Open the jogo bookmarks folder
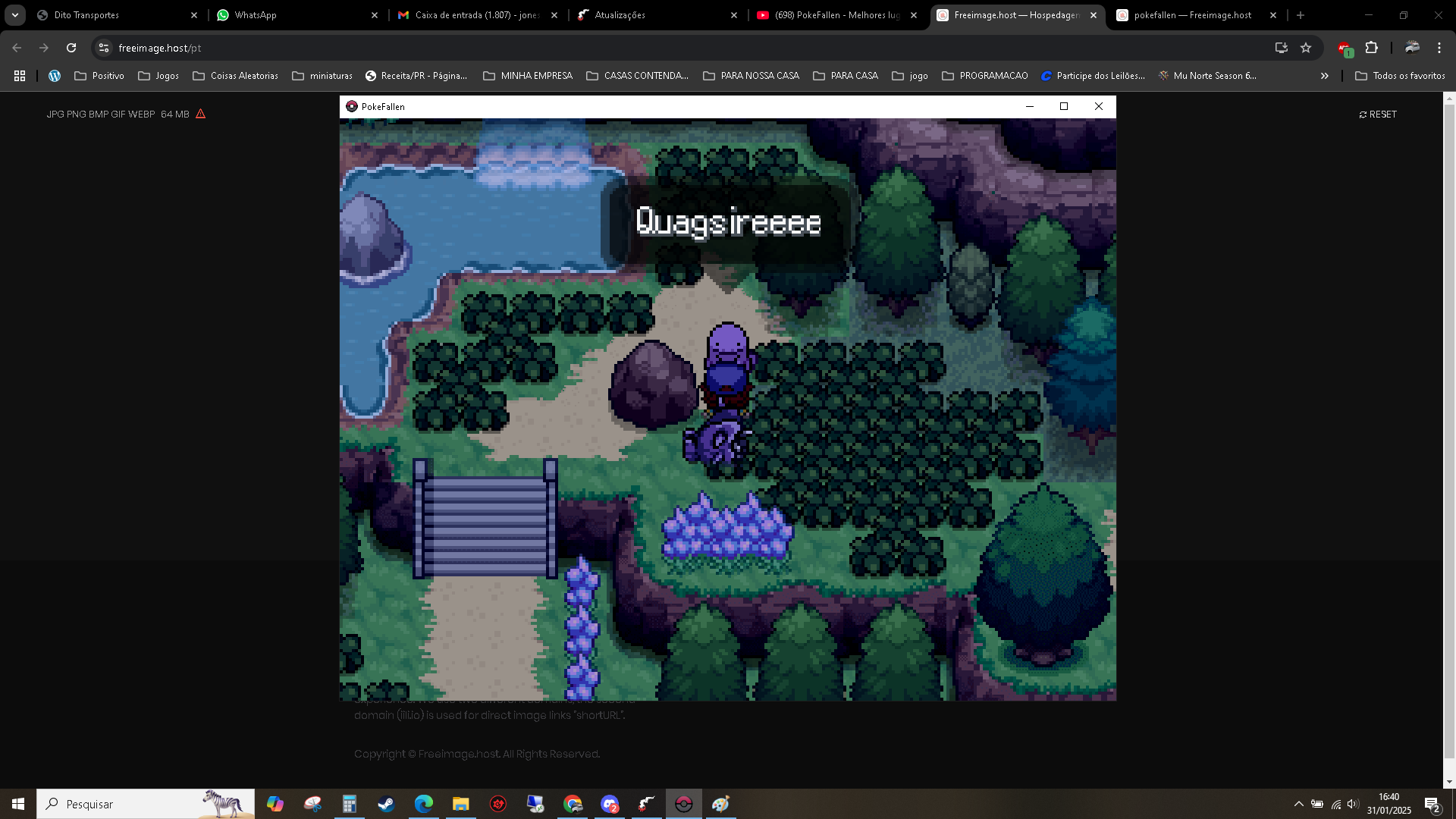 click(910, 76)
